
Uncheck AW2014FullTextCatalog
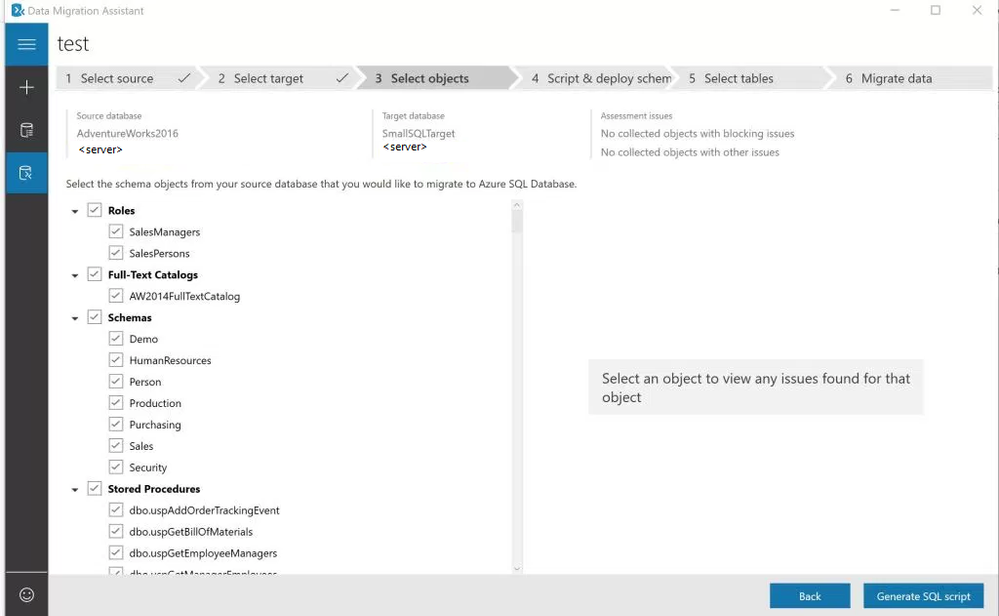tap(115, 296)
